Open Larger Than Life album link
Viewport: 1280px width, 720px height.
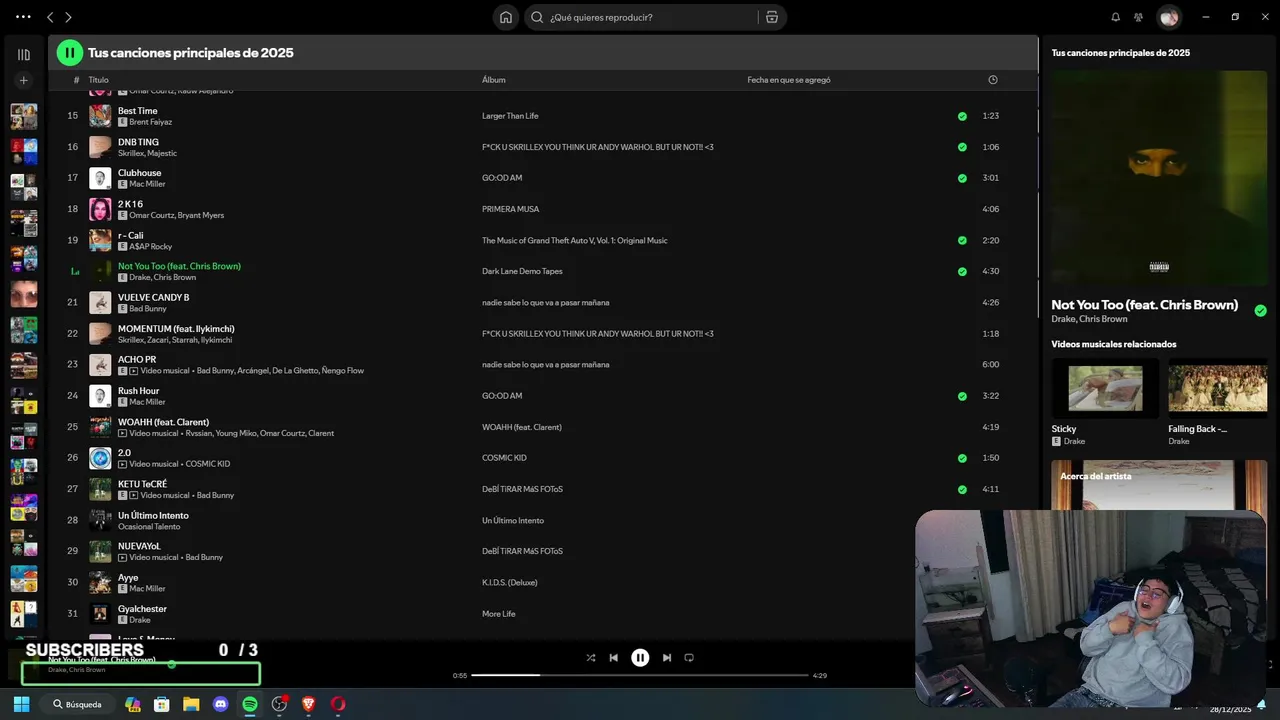[x=510, y=116]
